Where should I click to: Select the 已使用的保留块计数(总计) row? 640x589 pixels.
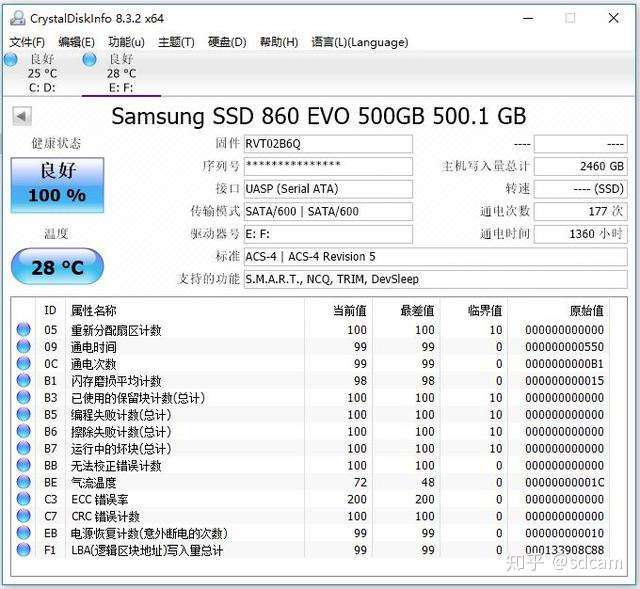pos(310,397)
